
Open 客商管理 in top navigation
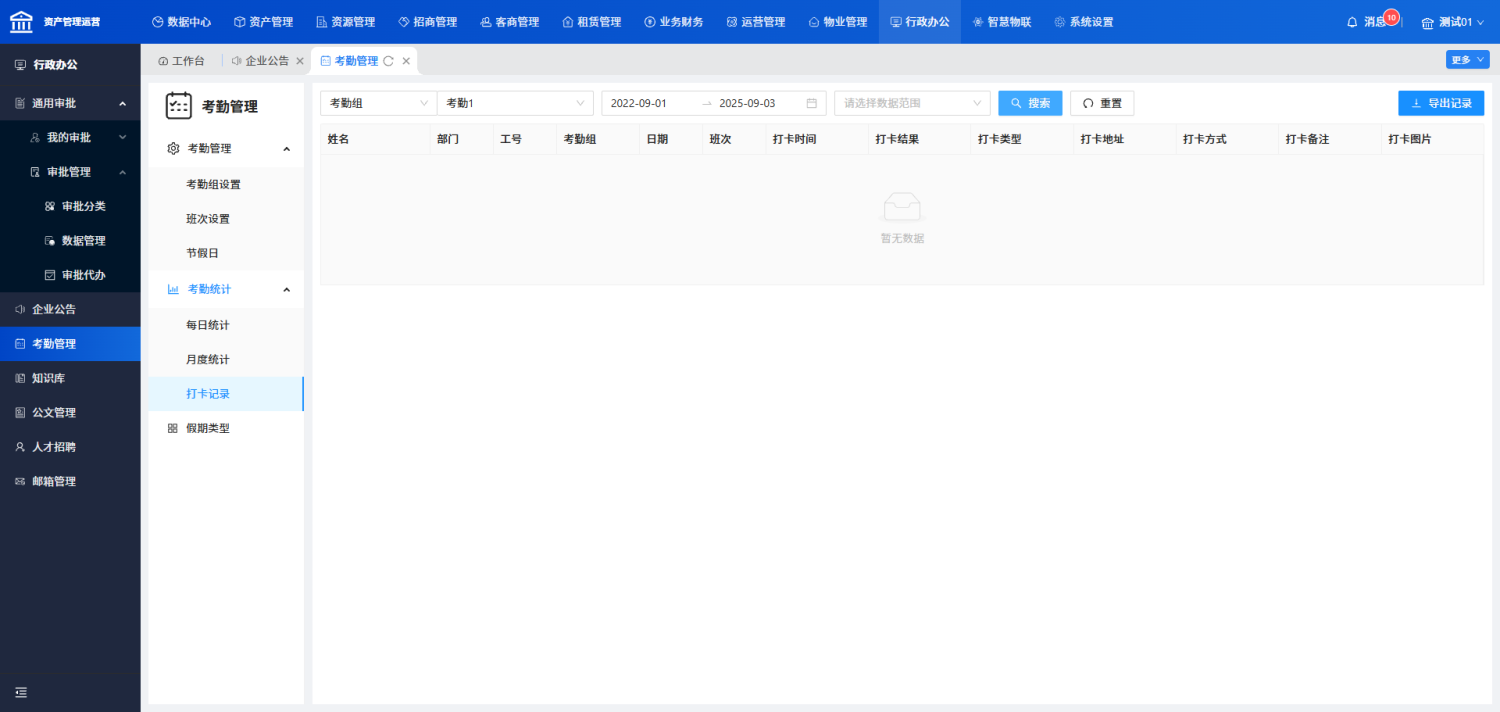coord(509,22)
